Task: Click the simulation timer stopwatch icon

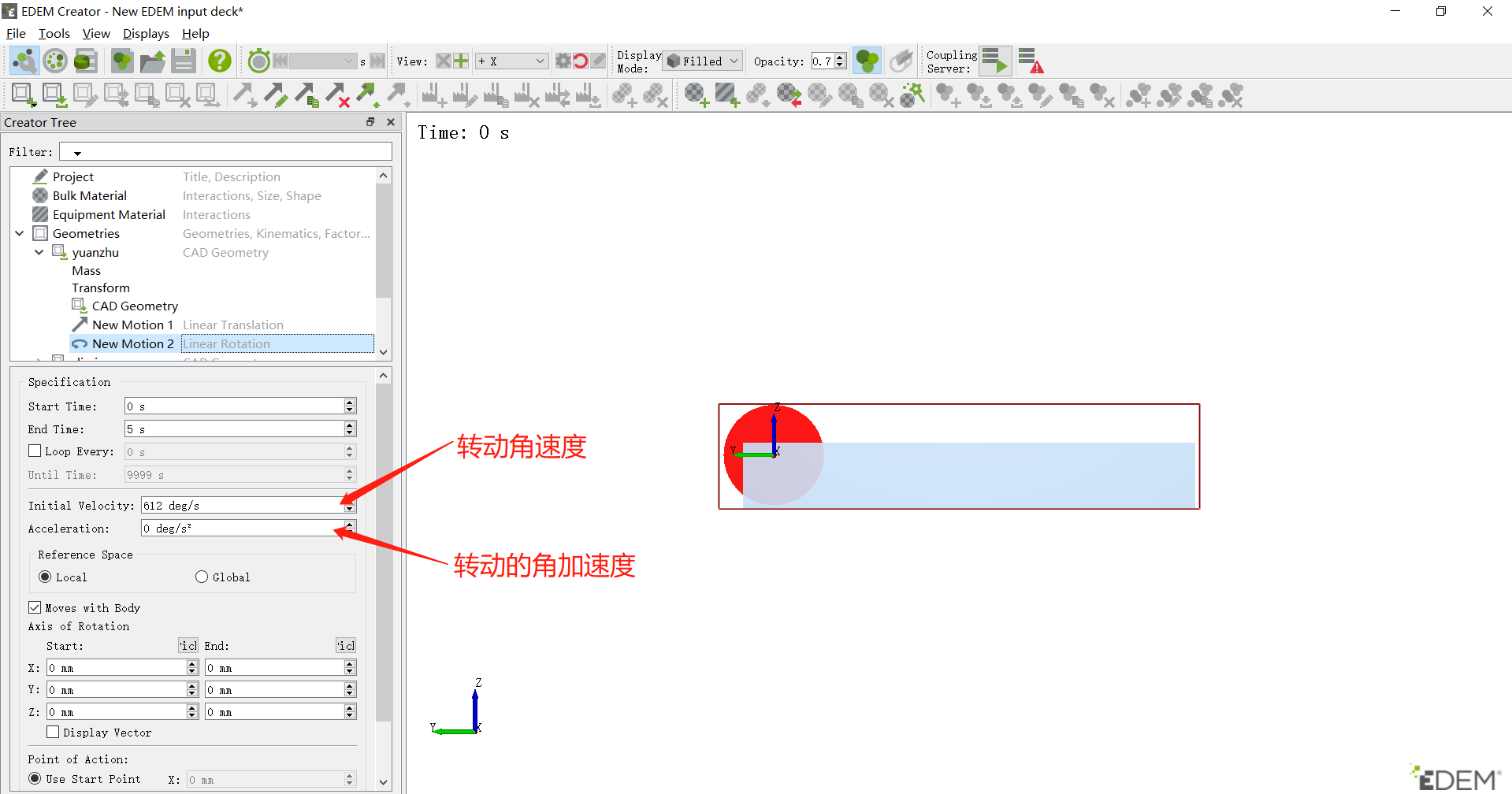Action: 258,60
